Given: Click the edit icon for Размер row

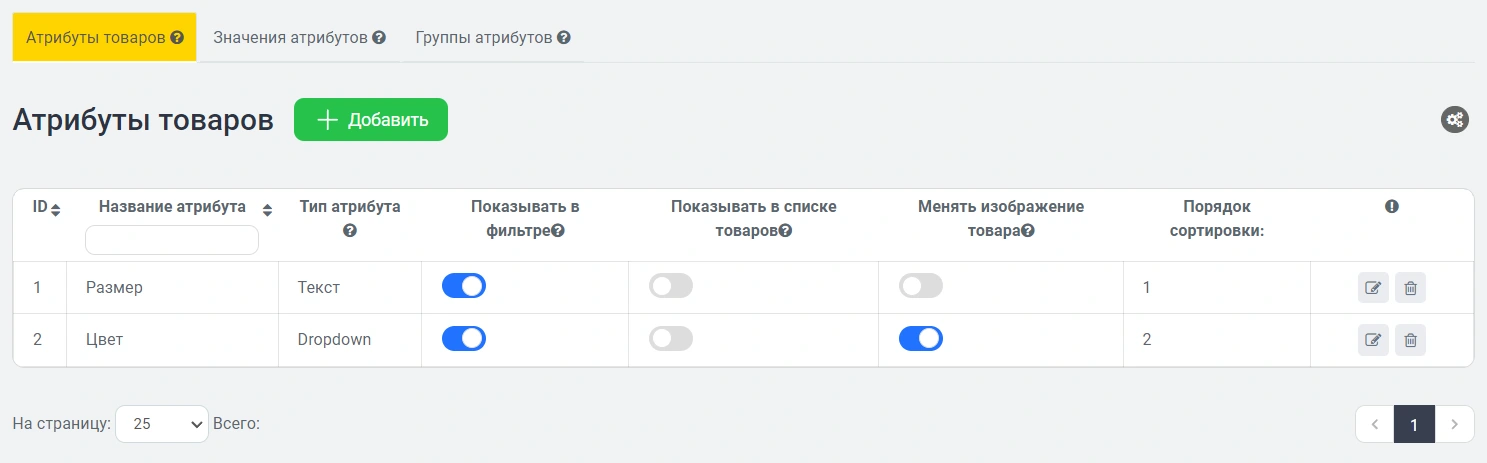Looking at the screenshot, I should tap(1373, 288).
